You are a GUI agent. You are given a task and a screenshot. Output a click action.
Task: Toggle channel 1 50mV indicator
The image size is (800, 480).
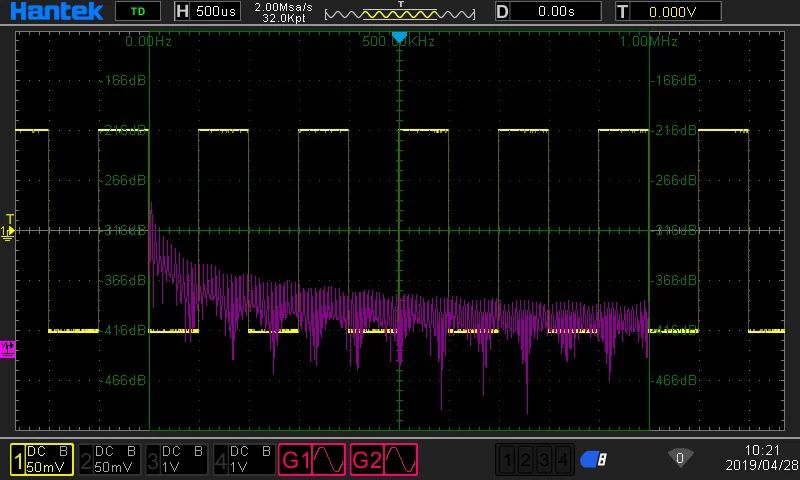tap(41, 459)
